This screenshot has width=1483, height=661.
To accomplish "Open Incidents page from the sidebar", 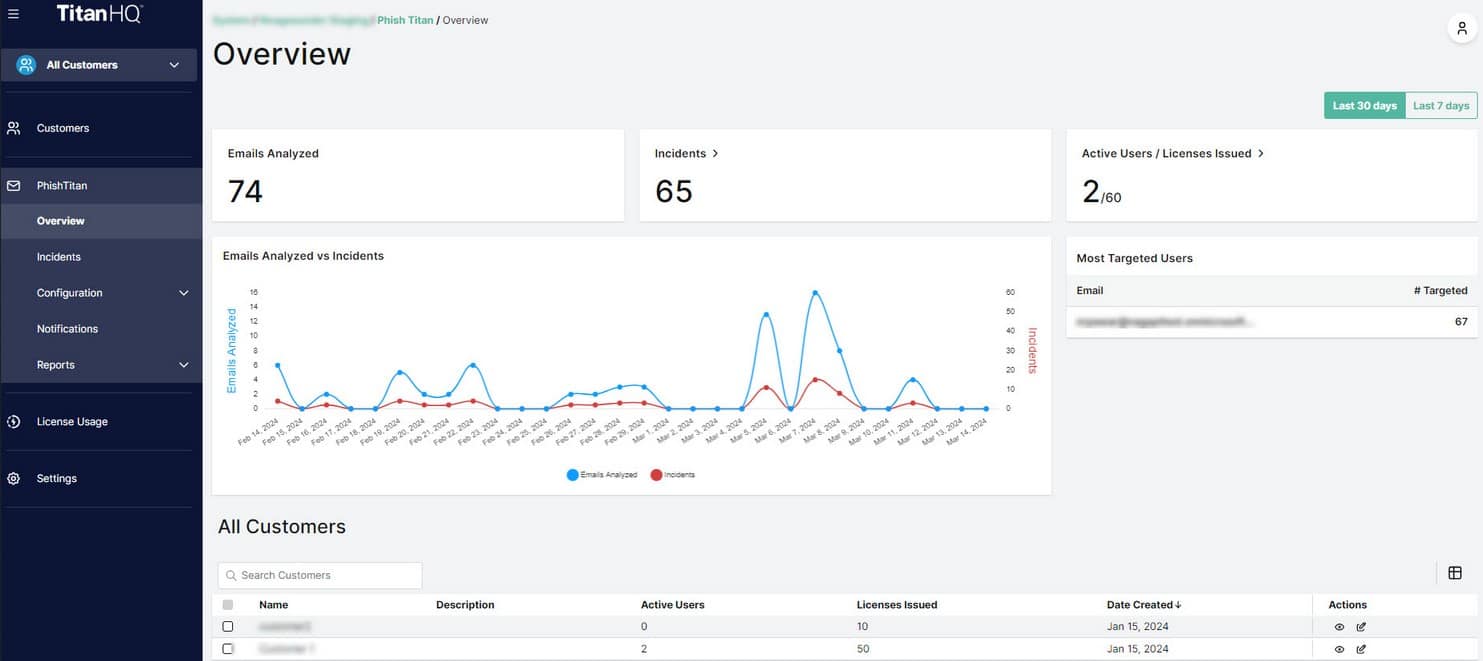I will (59, 257).
